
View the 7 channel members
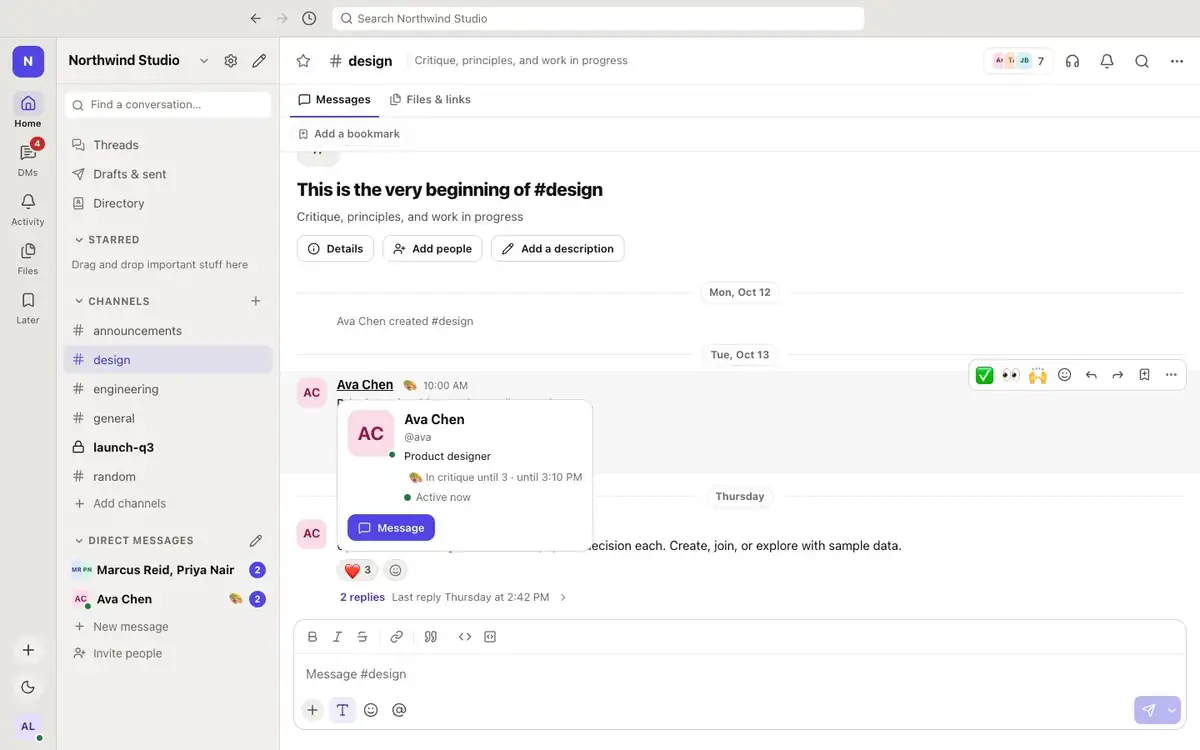pyautogui.click(x=1018, y=61)
